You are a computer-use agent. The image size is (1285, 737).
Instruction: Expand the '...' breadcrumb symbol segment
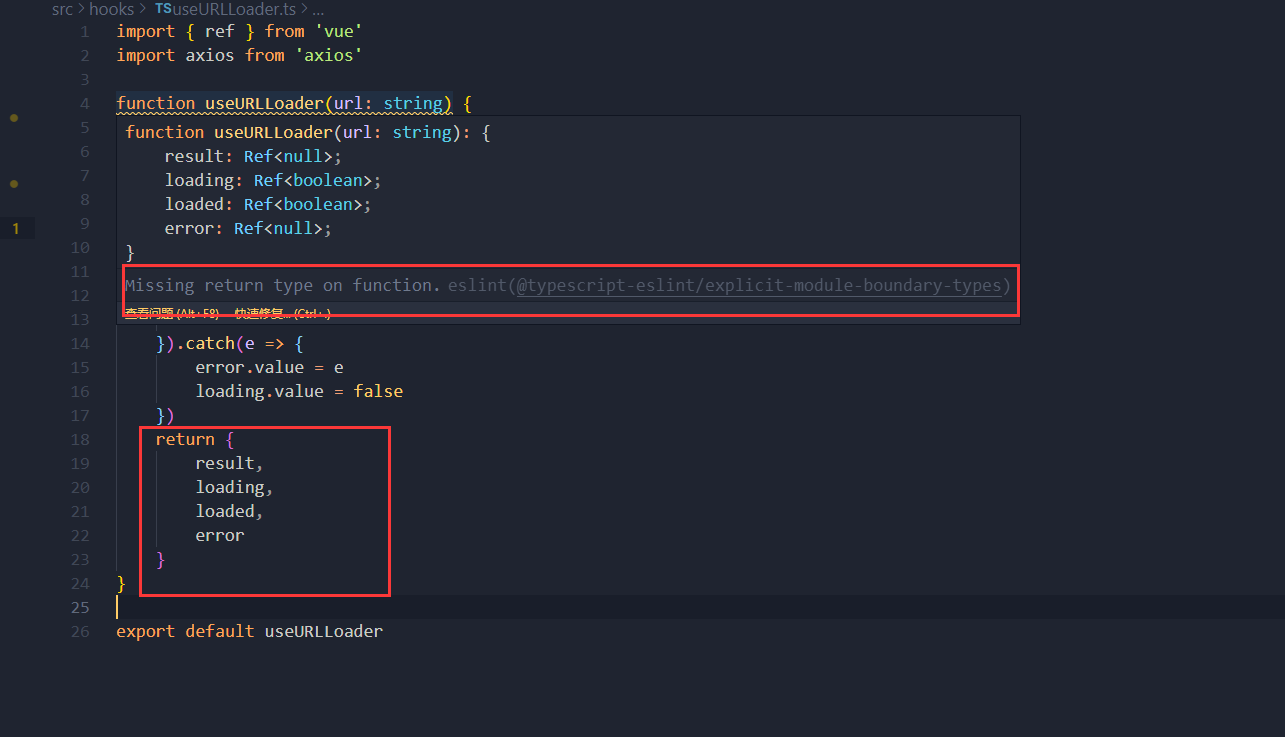tap(319, 9)
